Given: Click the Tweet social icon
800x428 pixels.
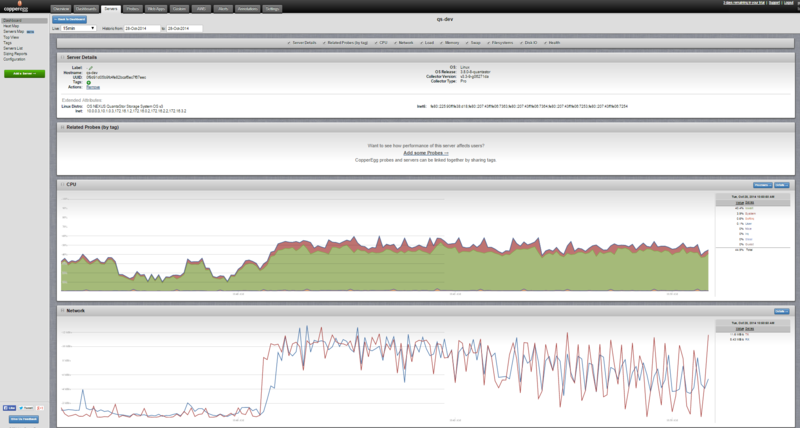Looking at the screenshot, I should (26, 408).
